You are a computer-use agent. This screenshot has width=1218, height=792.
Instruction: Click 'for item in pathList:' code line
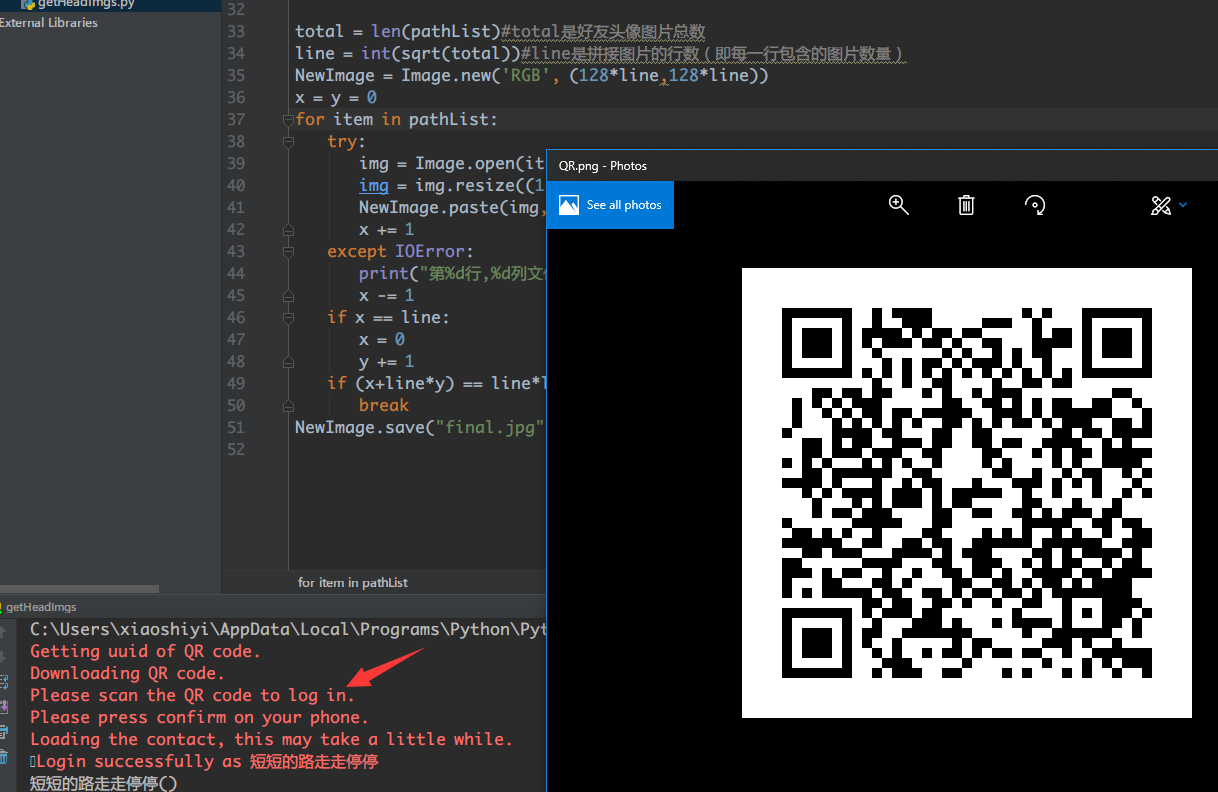(x=396, y=119)
